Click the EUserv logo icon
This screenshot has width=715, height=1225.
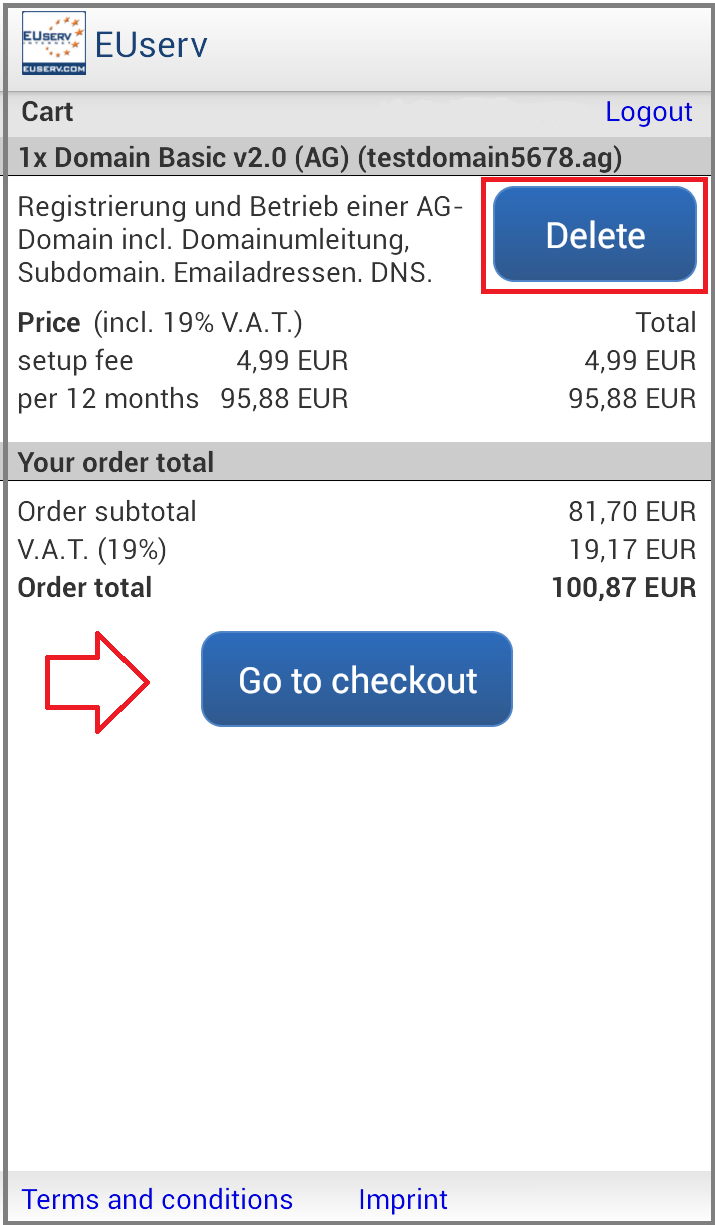tap(53, 44)
